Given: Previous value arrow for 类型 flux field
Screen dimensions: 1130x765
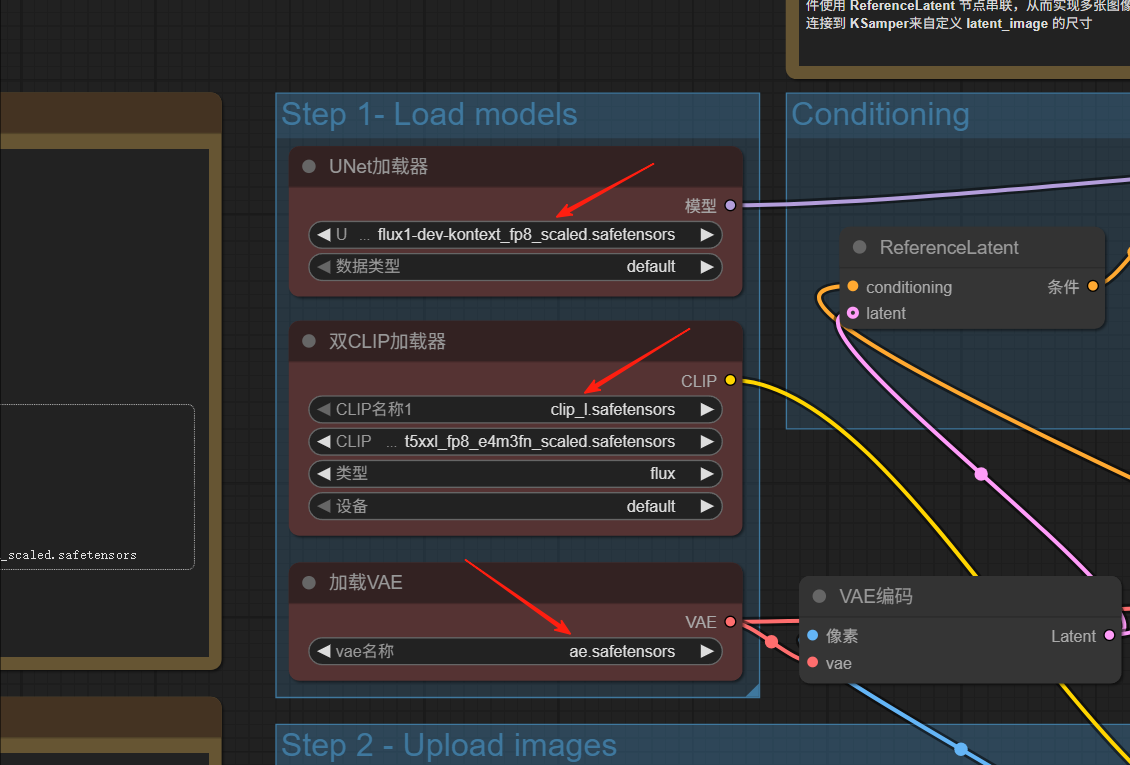Looking at the screenshot, I should coord(323,474).
